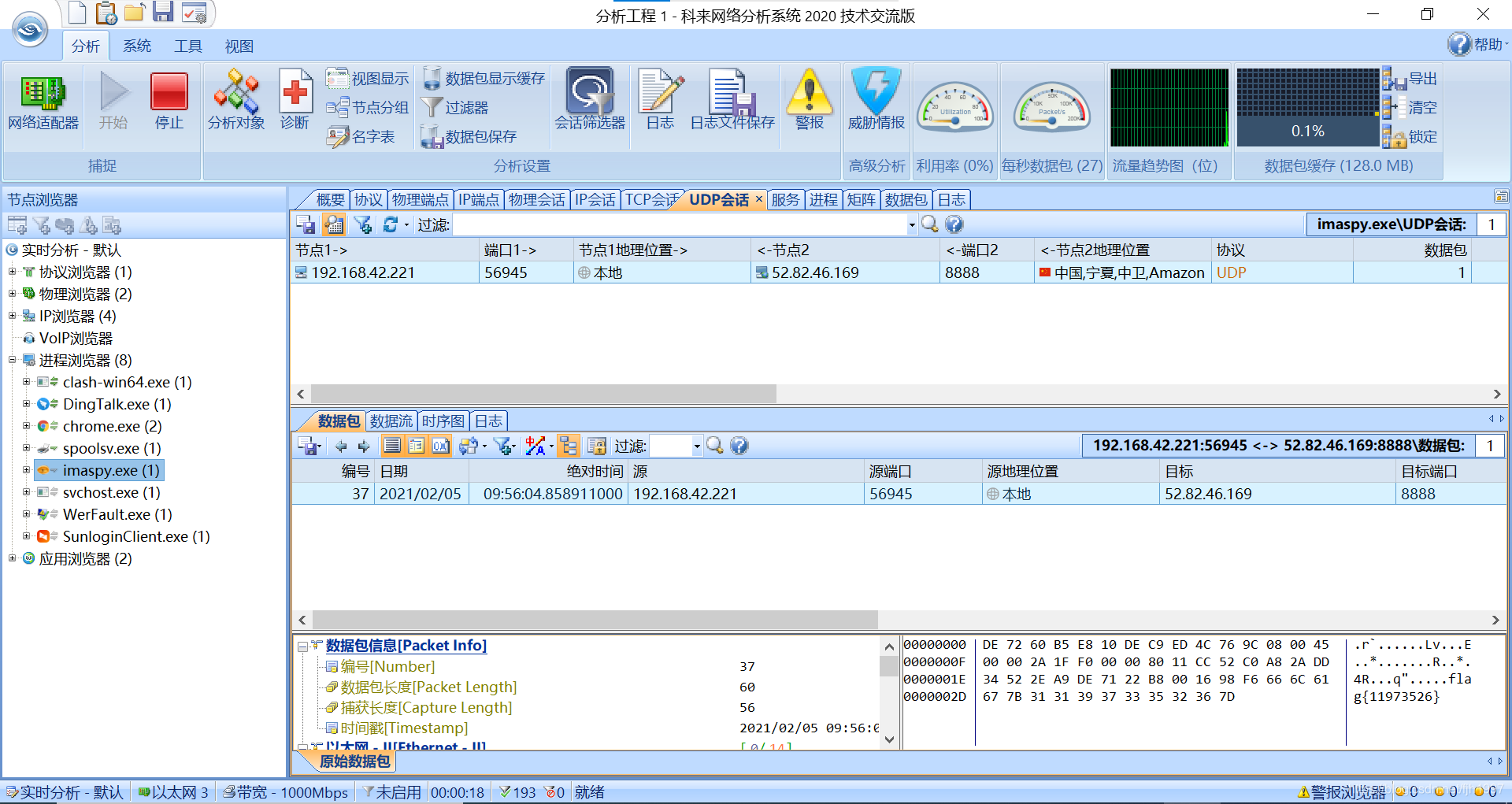Clear the packet buffer with 清空
The image size is (1512, 804).
pos(1410,108)
